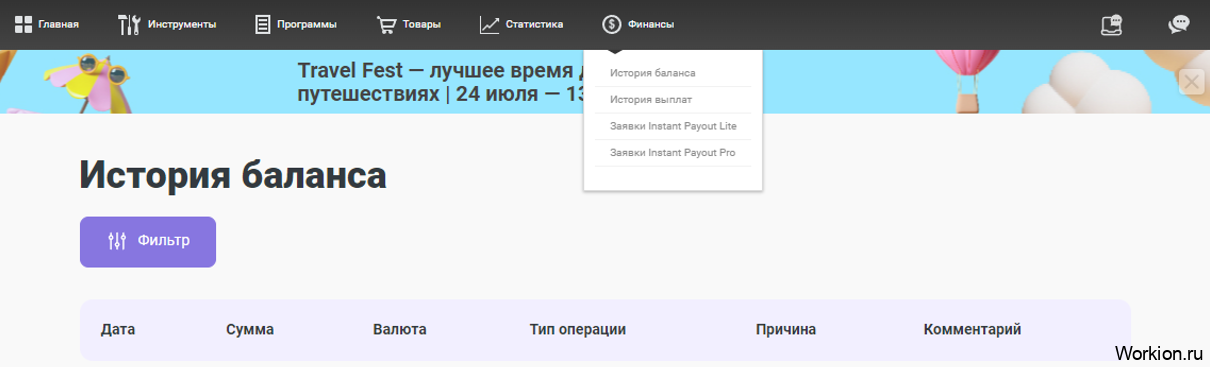Open the Главная menu label

click(x=59, y=24)
